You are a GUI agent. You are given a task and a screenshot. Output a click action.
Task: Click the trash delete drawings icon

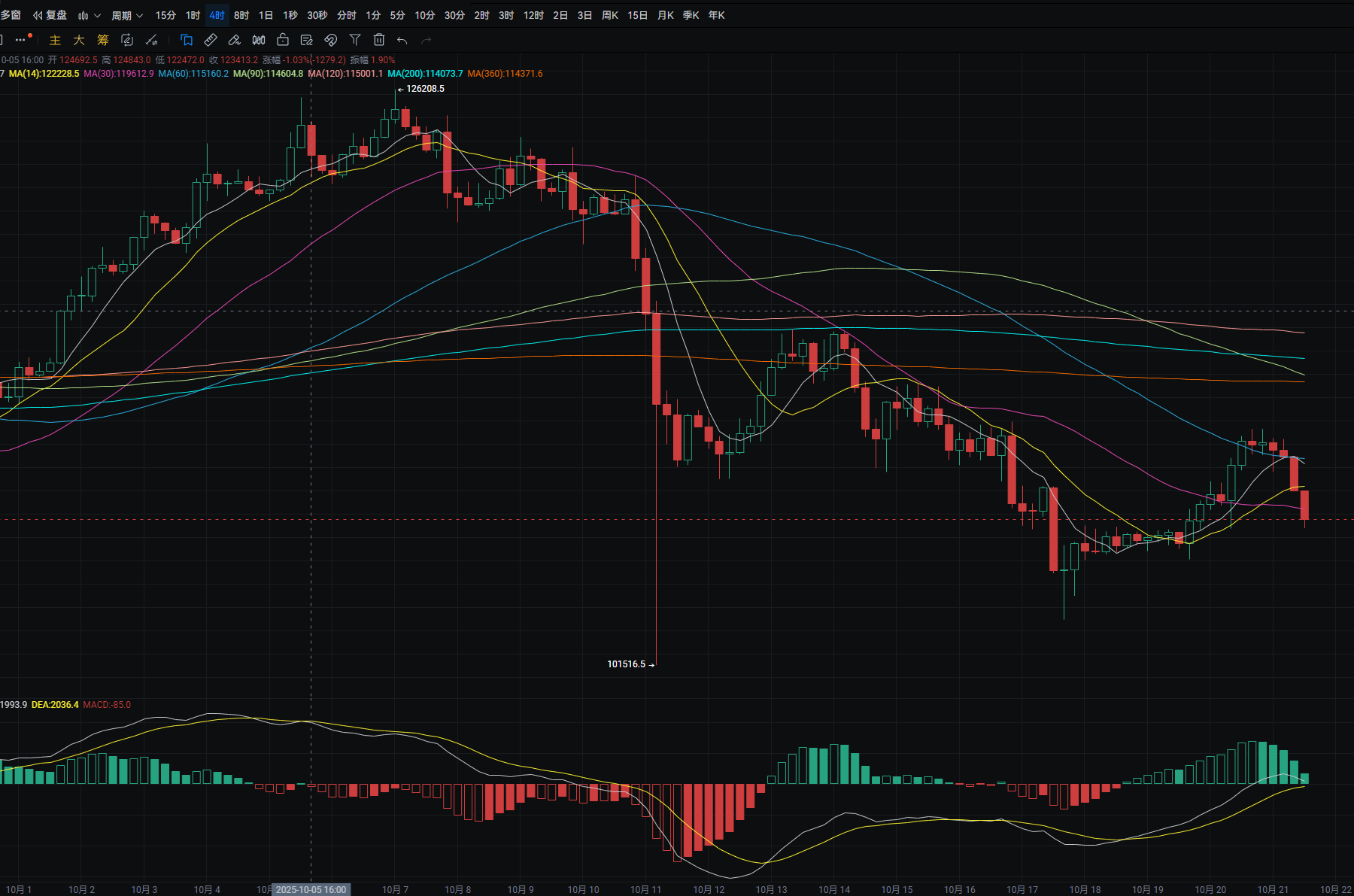tap(379, 40)
